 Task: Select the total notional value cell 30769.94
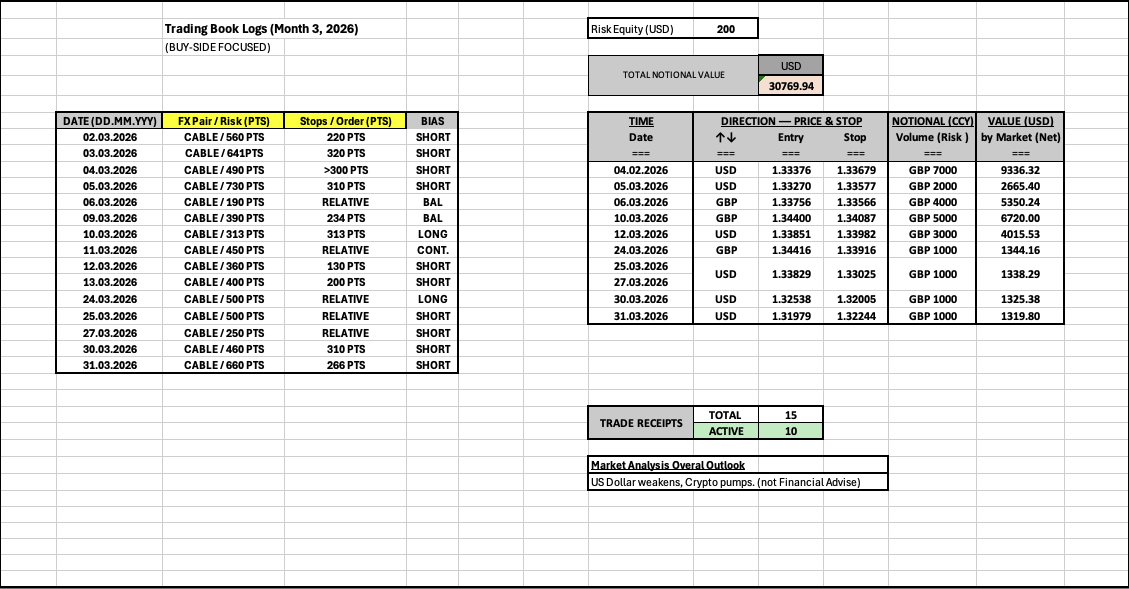point(791,87)
